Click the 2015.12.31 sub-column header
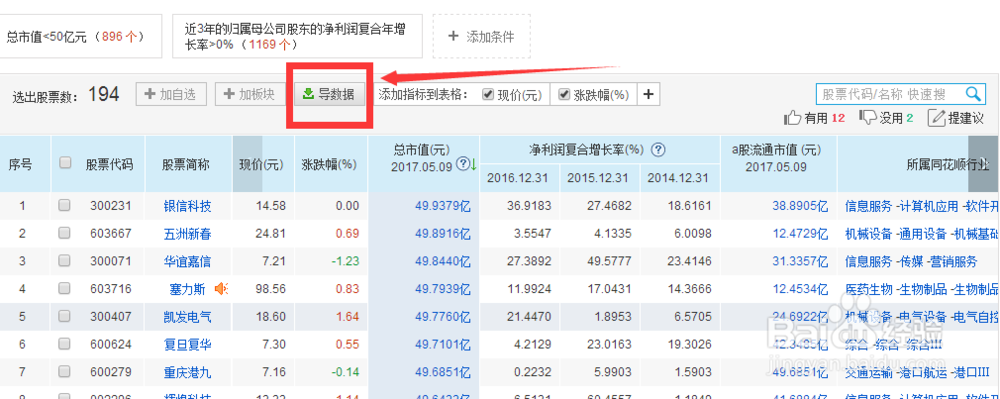The width and height of the screenshot is (1000, 399). [598, 178]
